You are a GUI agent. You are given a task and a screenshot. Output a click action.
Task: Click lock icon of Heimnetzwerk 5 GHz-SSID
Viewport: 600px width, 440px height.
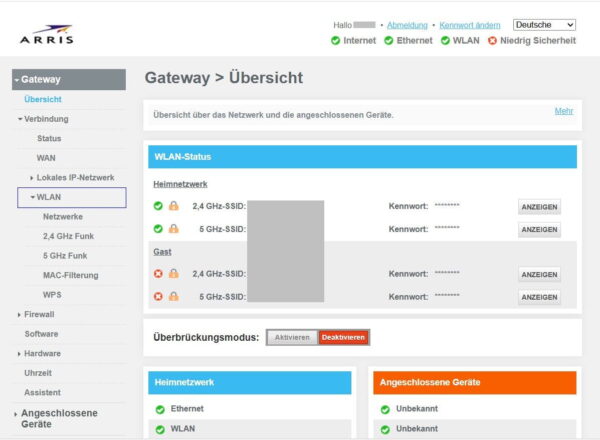pos(174,228)
